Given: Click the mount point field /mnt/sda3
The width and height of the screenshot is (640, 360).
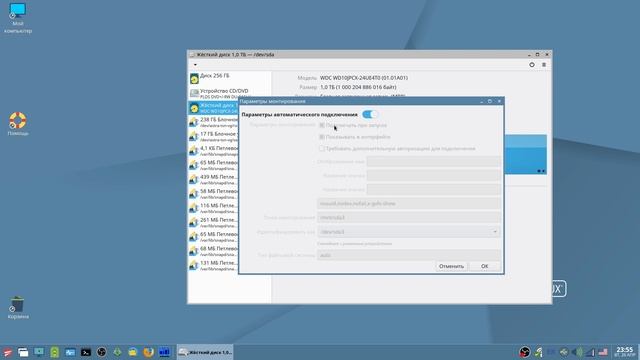Looking at the screenshot, I should [409, 218].
